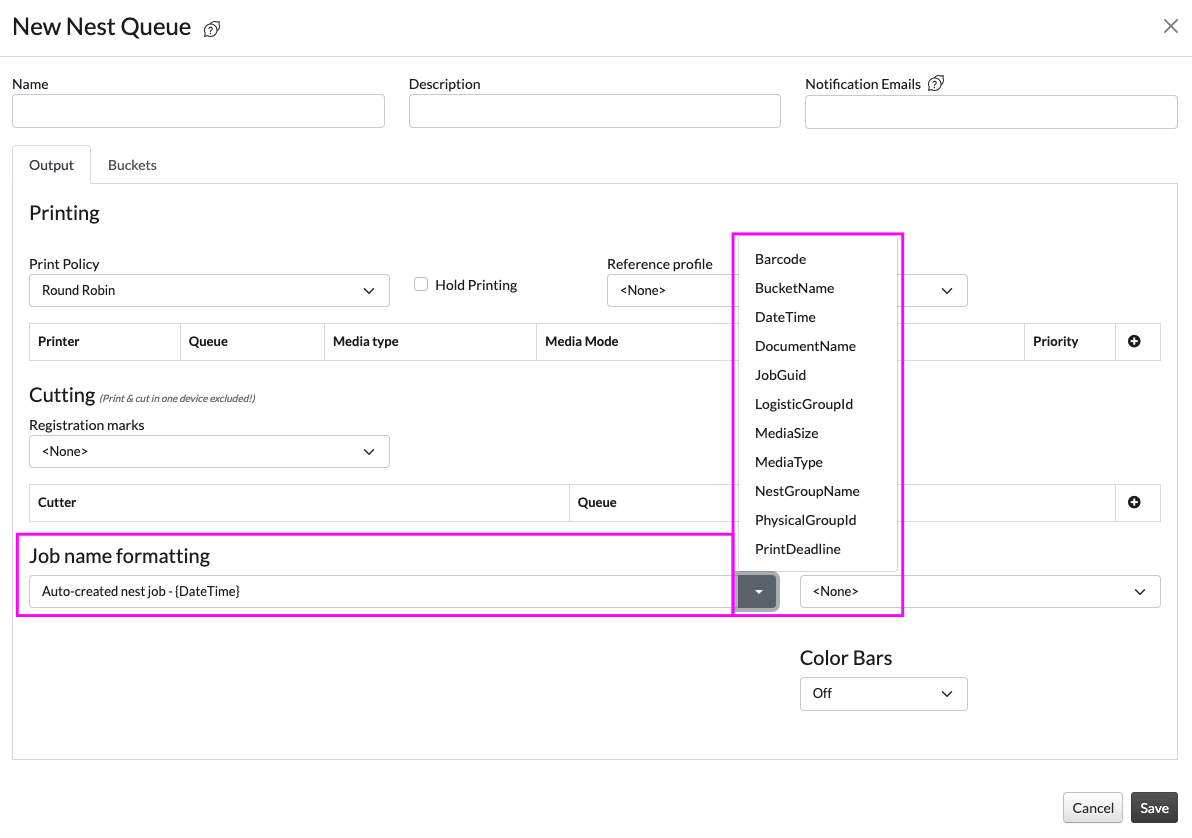Click help icon beside New Nest Queue title

point(212,29)
